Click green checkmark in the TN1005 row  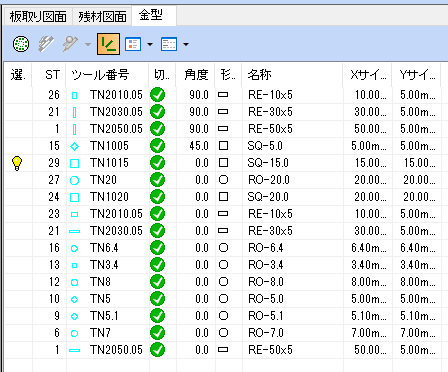(x=157, y=146)
